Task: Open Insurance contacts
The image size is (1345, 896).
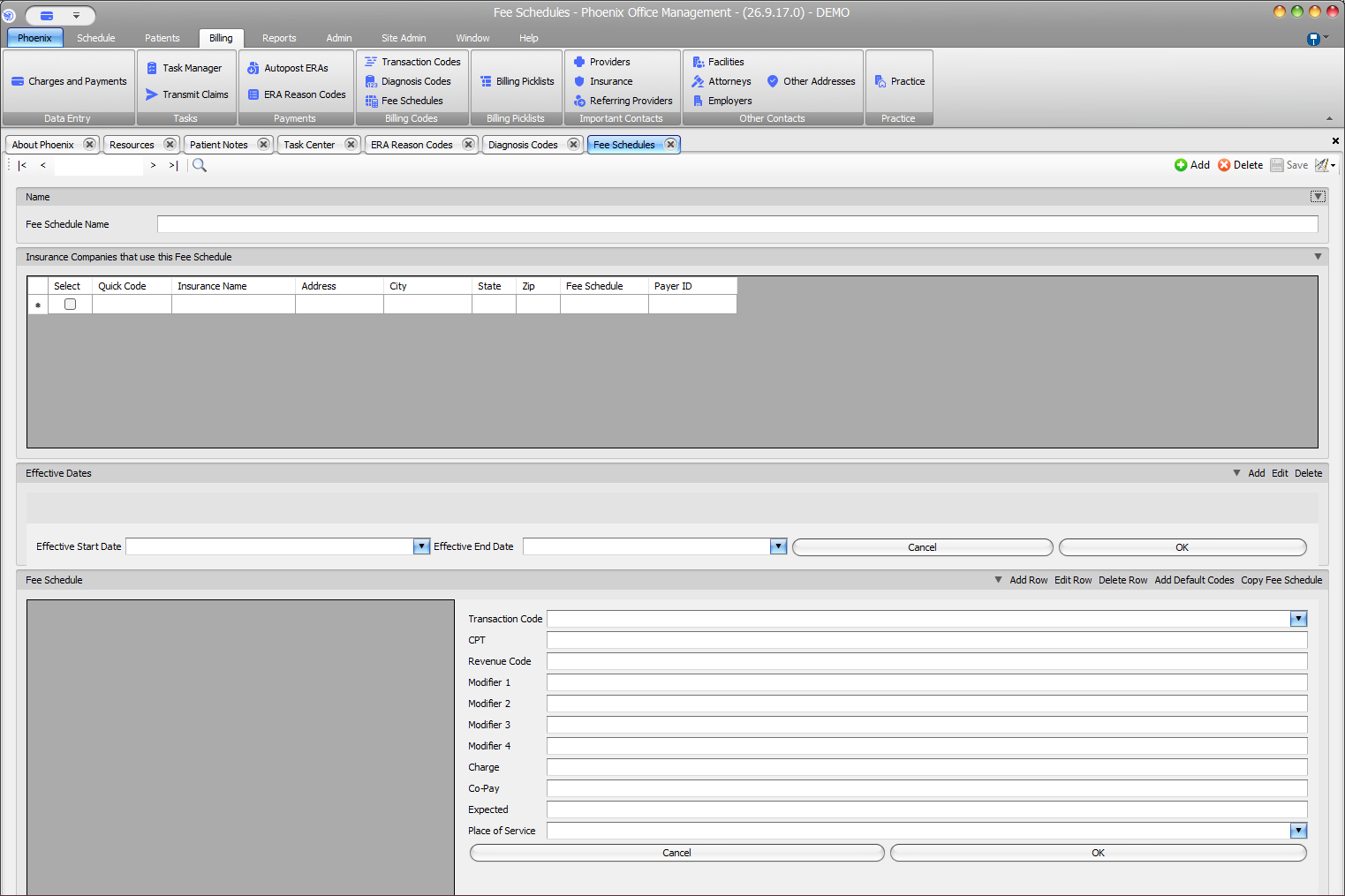Action: [602, 81]
